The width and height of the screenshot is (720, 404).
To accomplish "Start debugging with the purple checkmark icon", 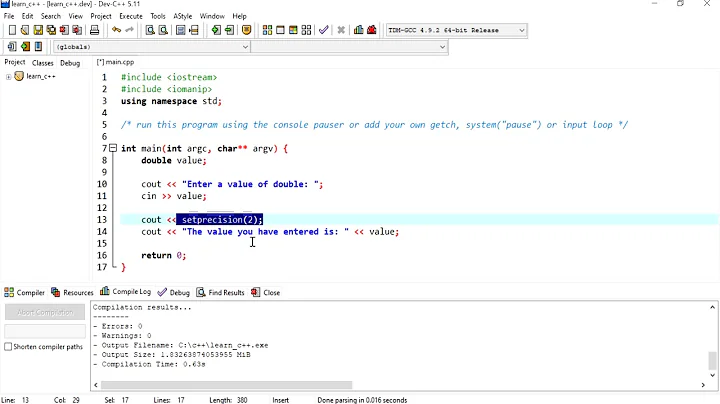I will tap(324, 30).
